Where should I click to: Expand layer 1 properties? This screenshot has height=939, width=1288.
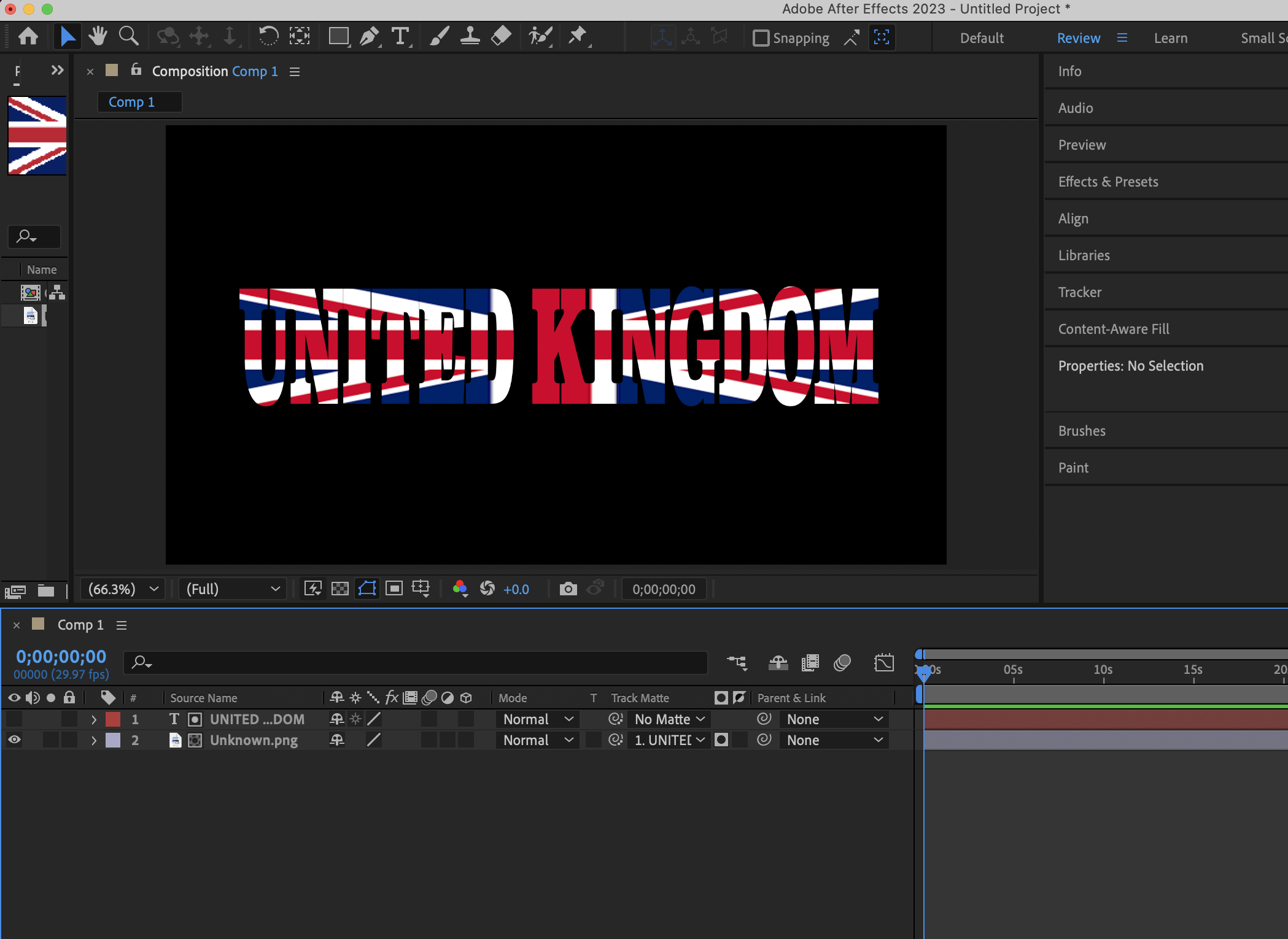[94, 719]
